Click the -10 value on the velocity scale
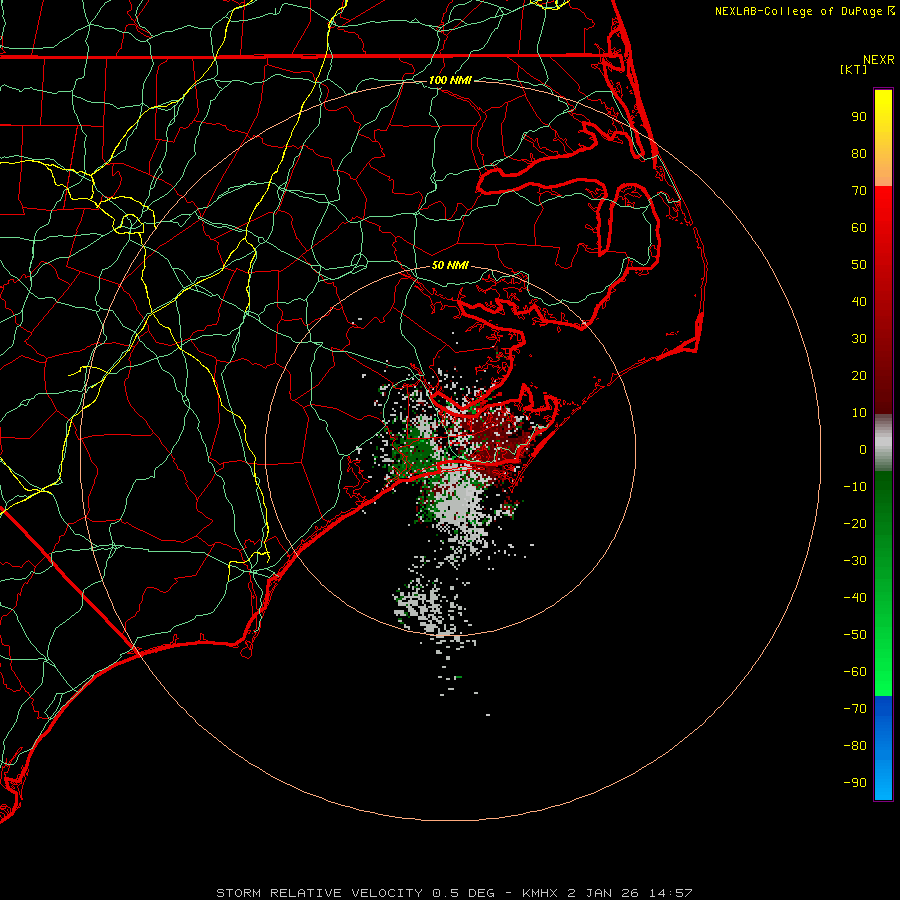Screen dimensions: 900x900 point(855,487)
